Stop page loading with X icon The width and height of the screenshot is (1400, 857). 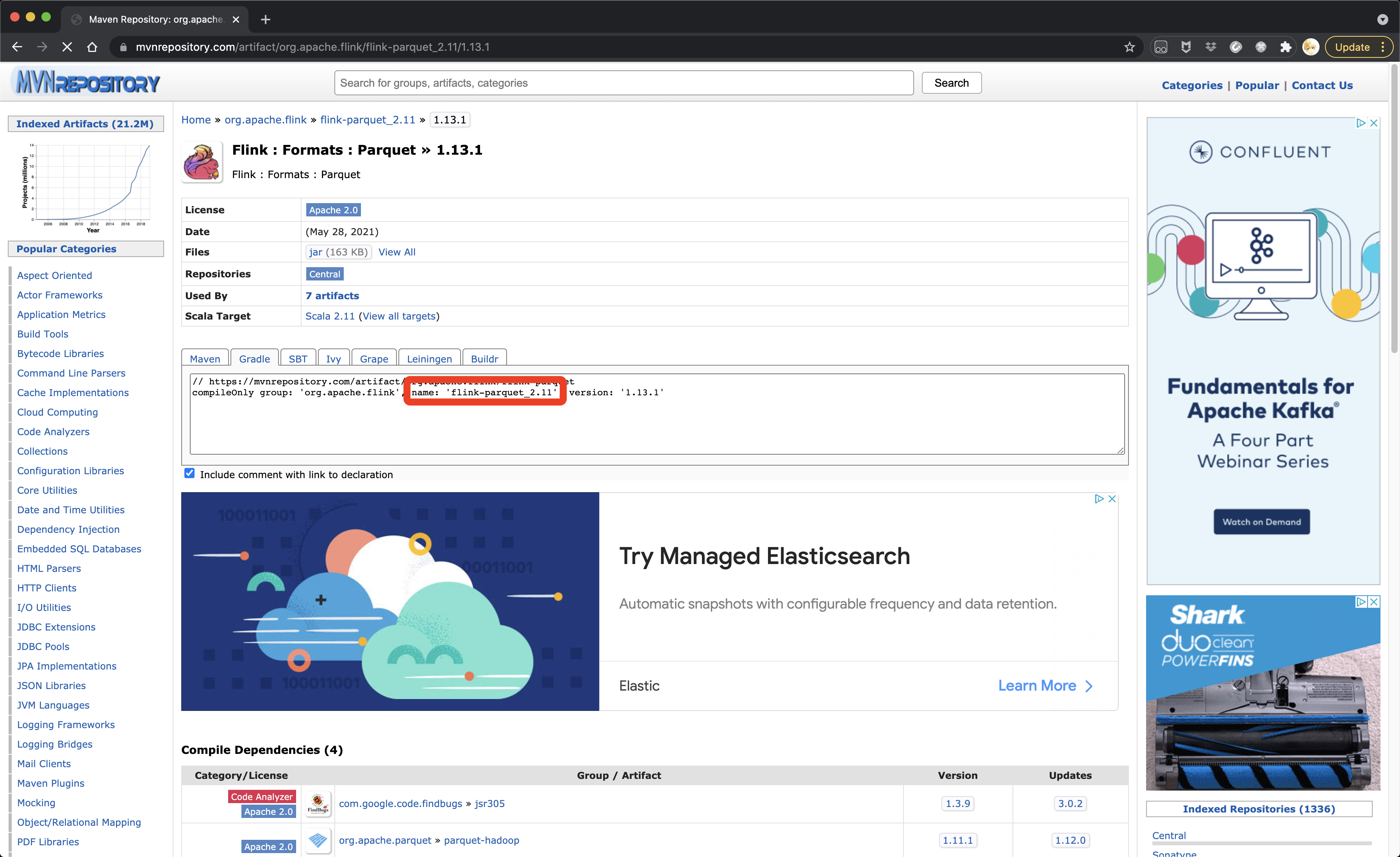[x=67, y=47]
